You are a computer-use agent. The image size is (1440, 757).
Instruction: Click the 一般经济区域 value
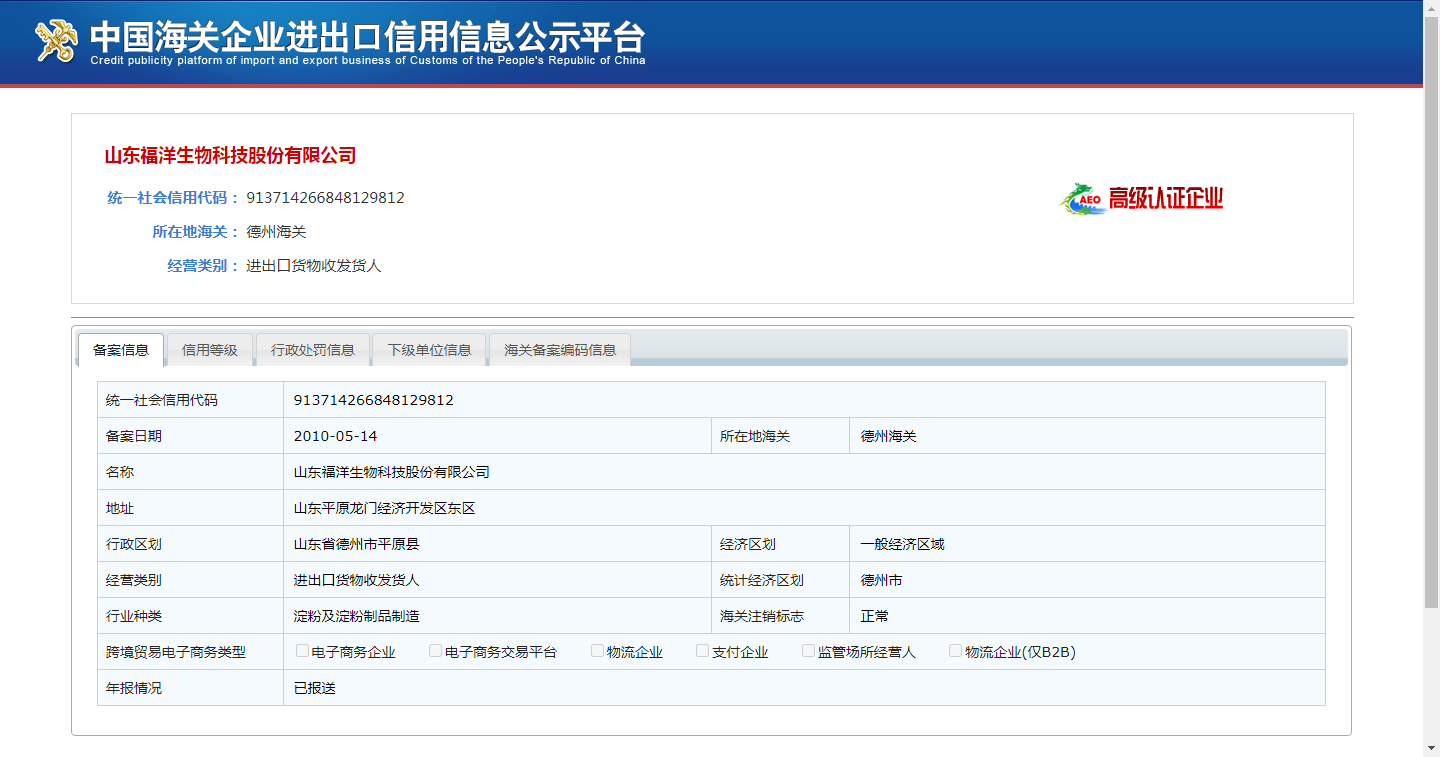[x=902, y=544]
